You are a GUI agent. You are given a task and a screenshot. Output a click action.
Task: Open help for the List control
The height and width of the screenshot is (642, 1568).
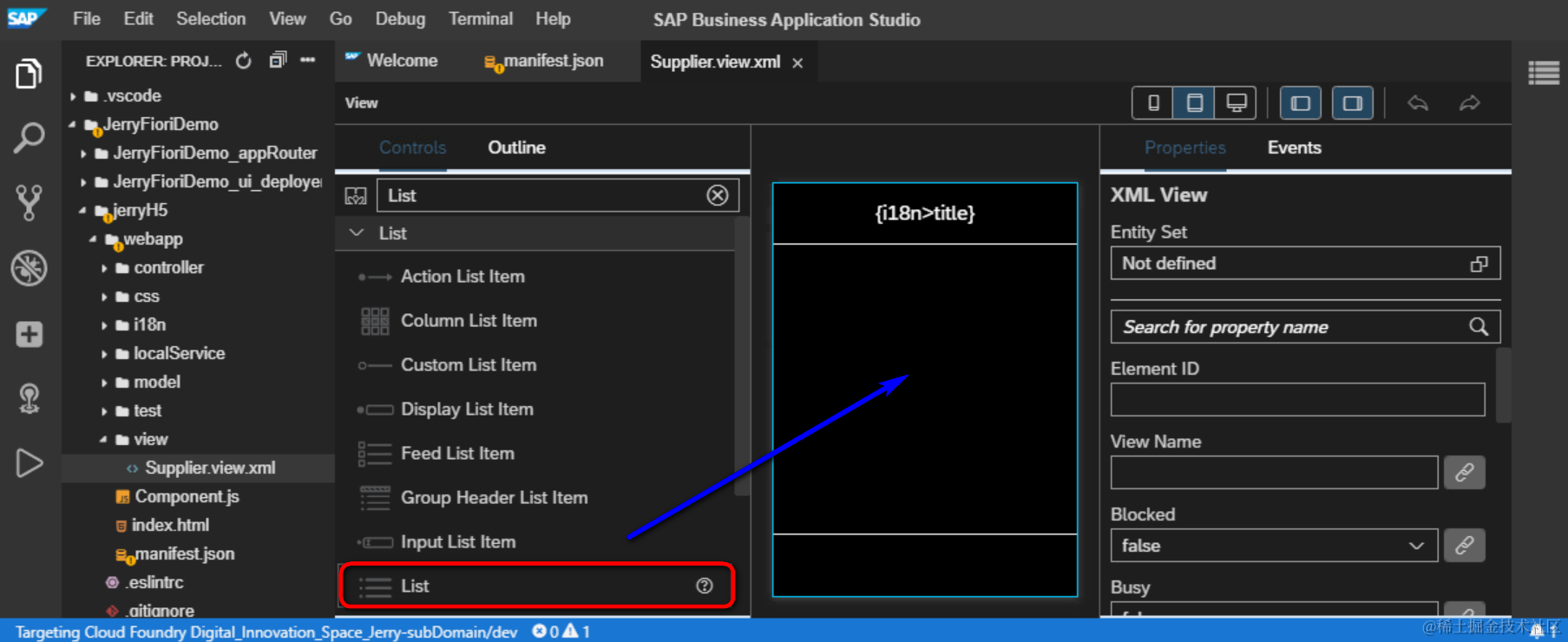(x=705, y=586)
